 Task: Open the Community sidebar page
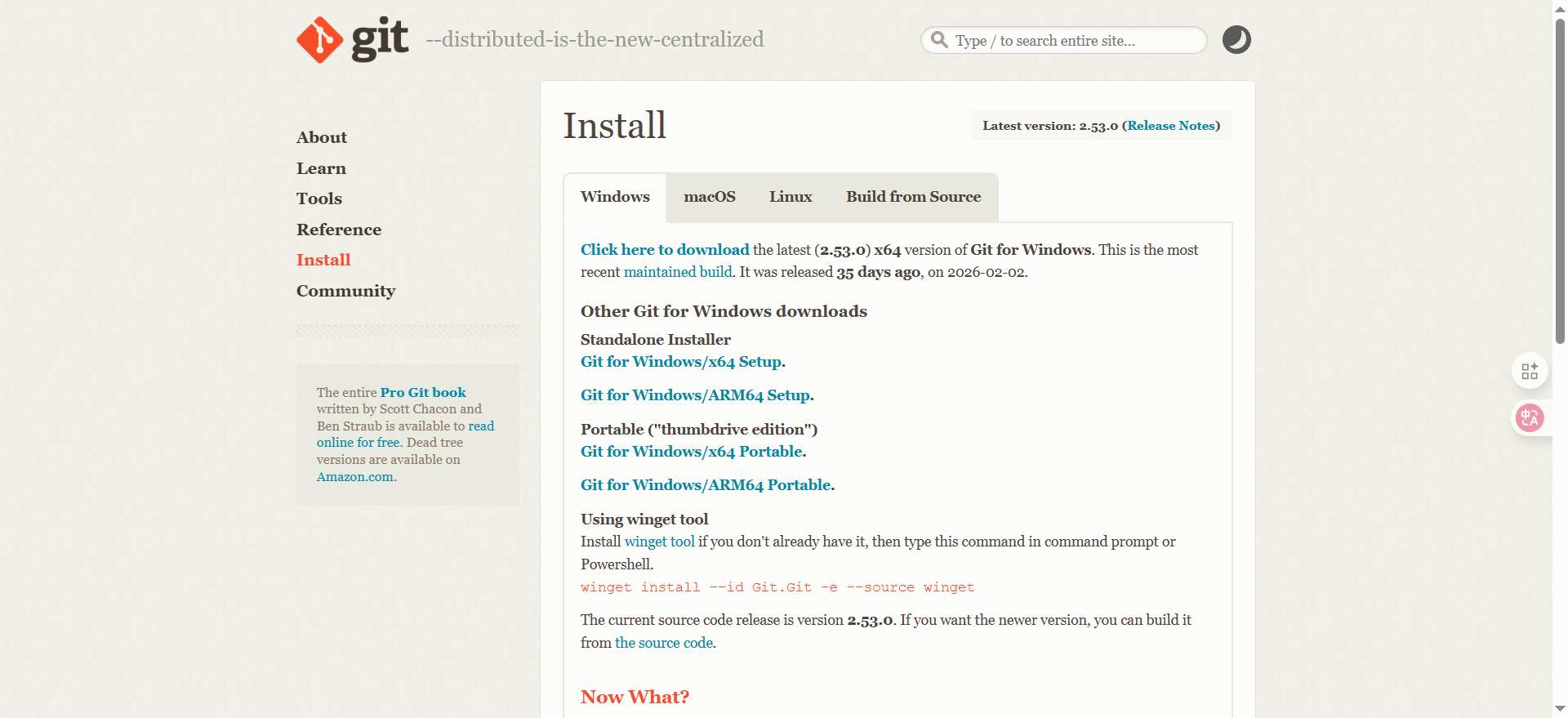tap(345, 291)
